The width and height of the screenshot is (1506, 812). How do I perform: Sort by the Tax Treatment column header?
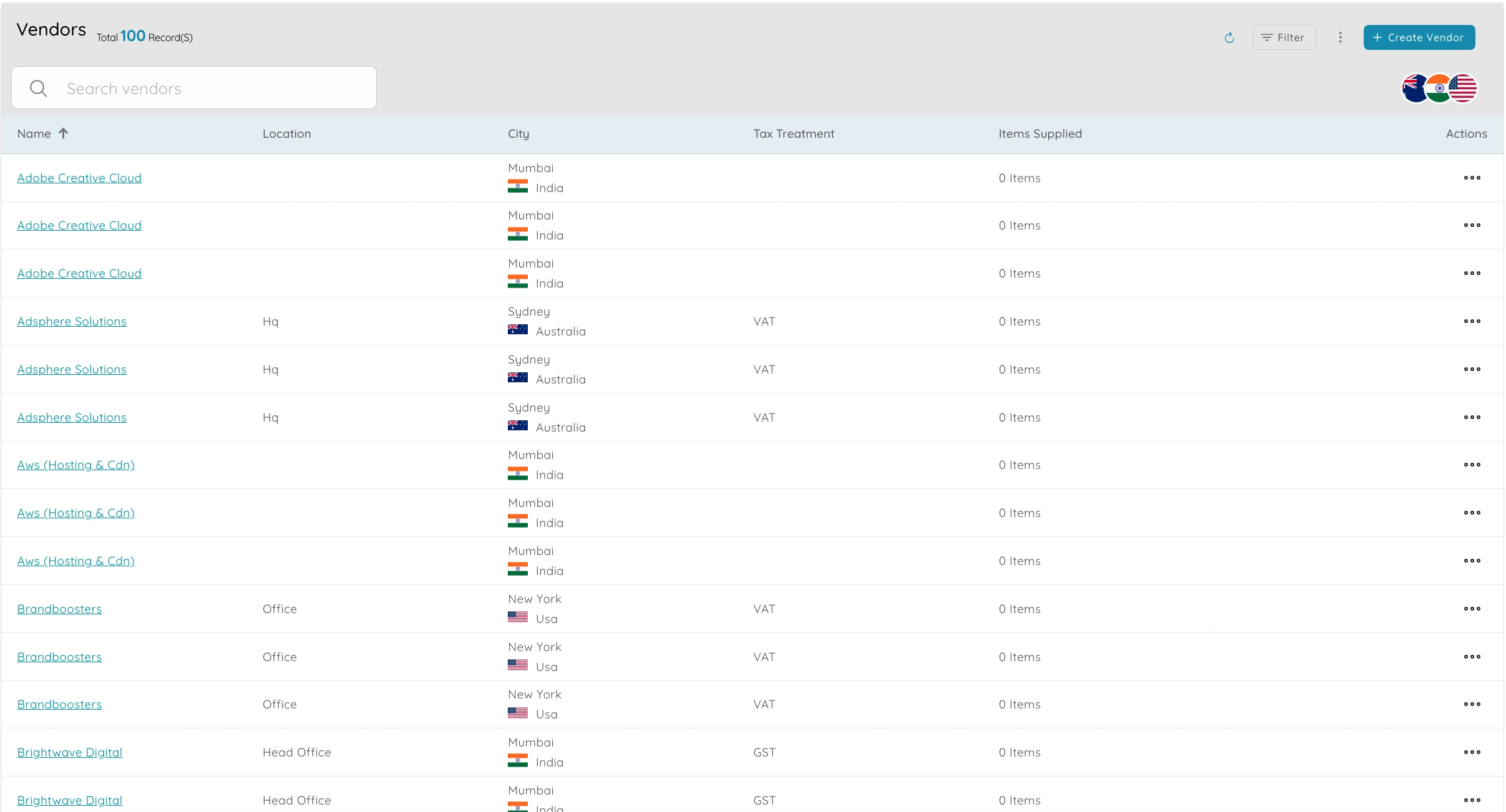click(x=793, y=133)
